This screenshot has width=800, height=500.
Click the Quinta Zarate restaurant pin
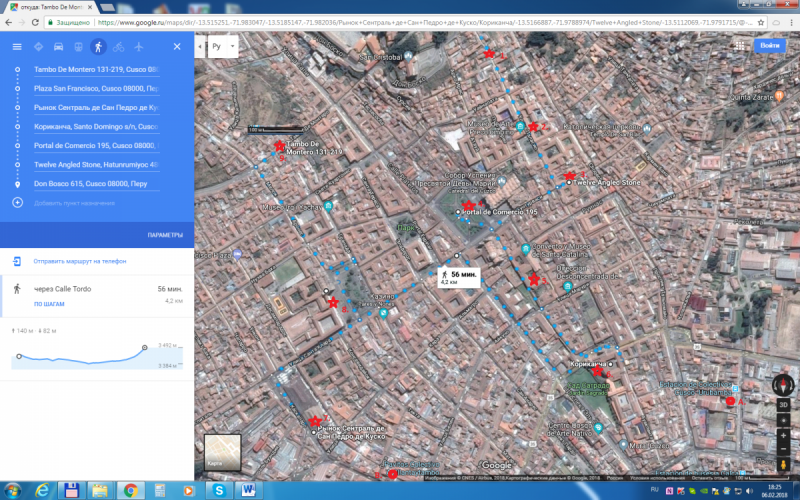tap(779, 95)
